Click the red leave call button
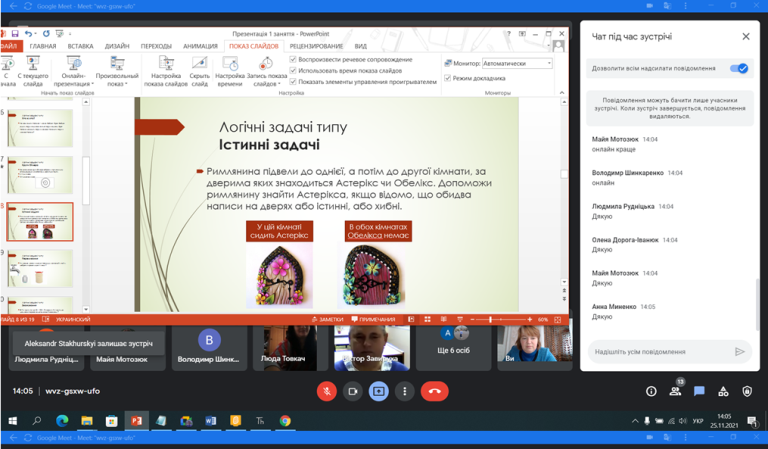Screen dimensions: 768x449 [434, 391]
